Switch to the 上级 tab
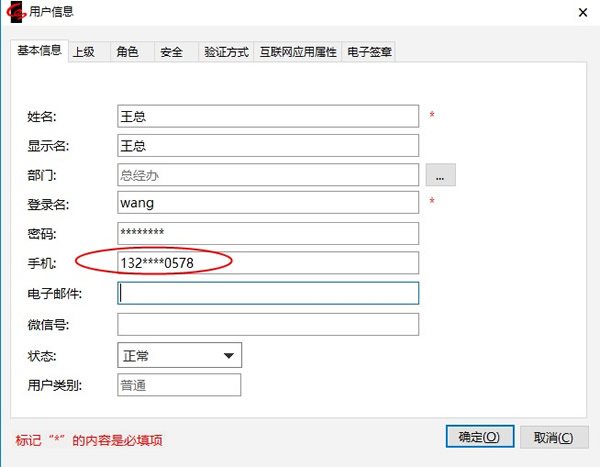The height and width of the screenshot is (467, 600). click(x=83, y=52)
